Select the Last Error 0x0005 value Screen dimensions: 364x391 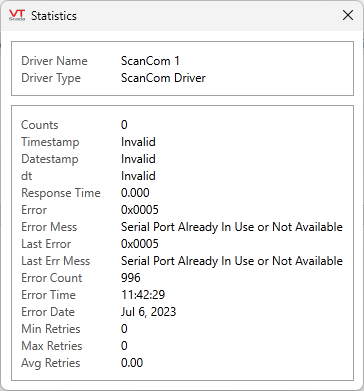coord(140,244)
